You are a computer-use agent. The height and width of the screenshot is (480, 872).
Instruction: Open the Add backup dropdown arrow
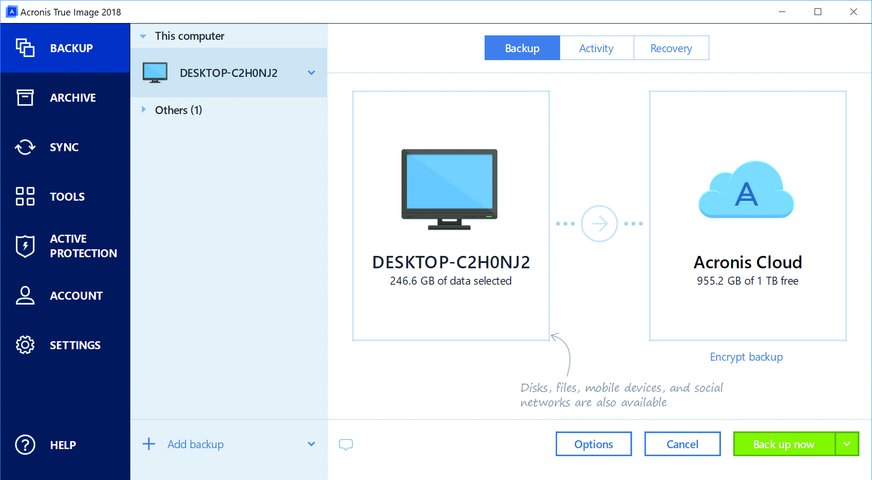(311, 444)
